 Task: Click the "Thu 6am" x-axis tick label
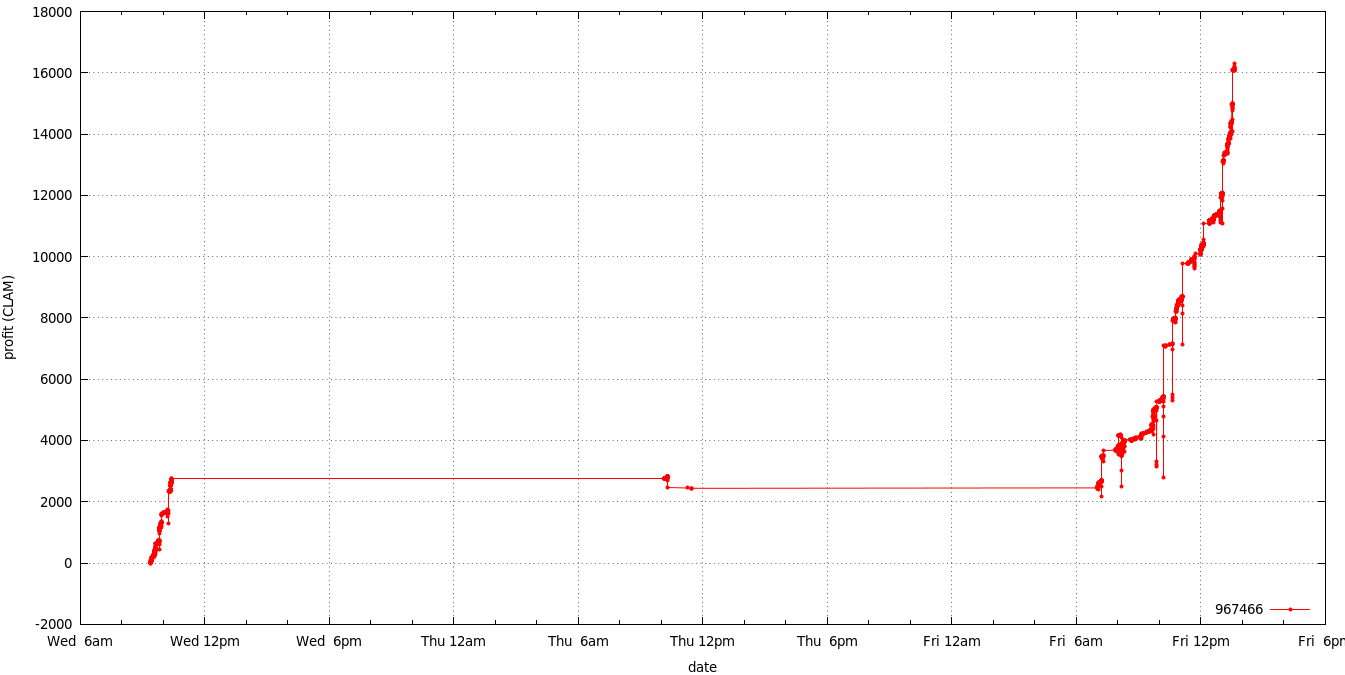[578, 641]
